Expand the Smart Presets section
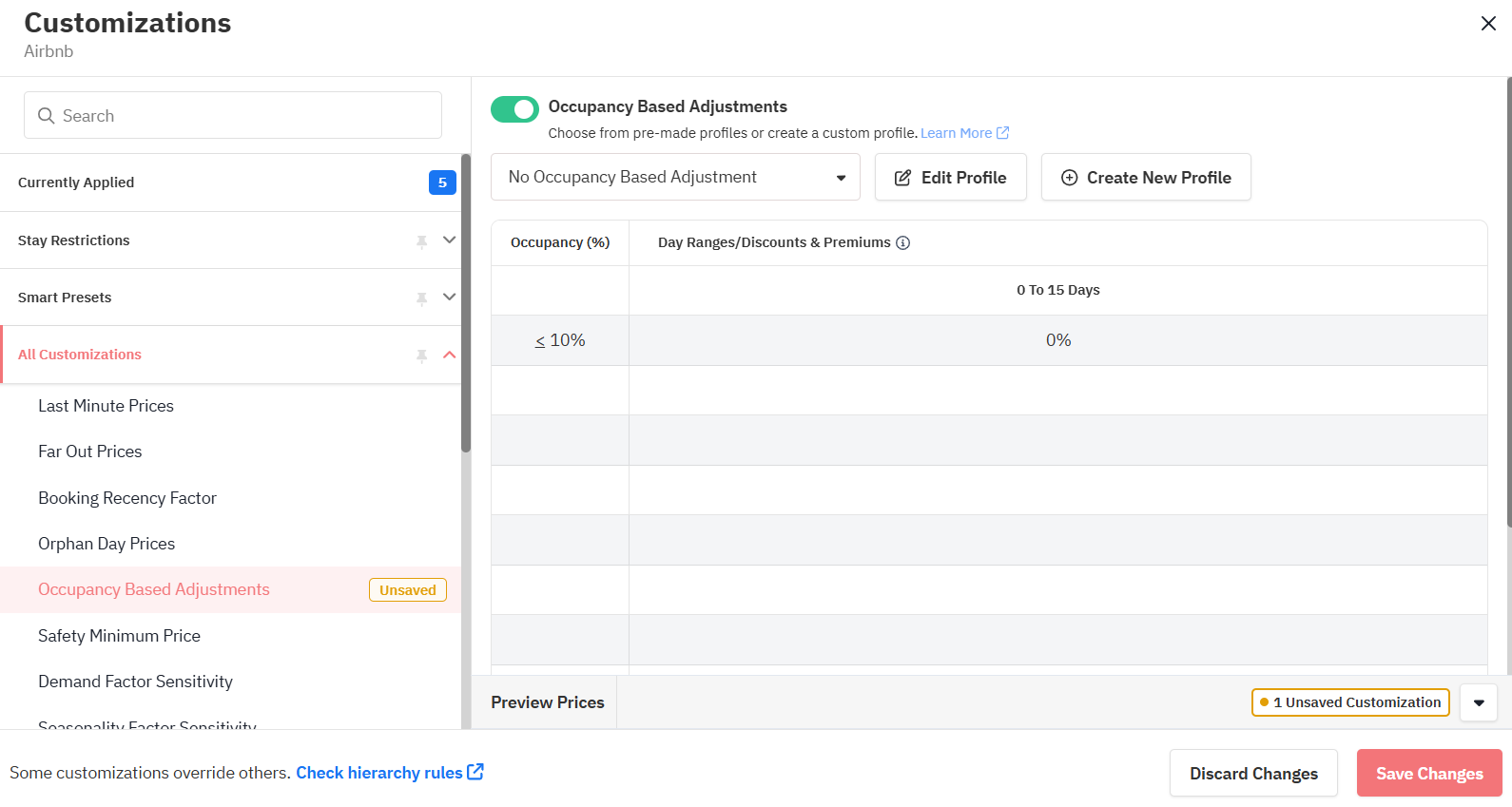 (x=450, y=298)
